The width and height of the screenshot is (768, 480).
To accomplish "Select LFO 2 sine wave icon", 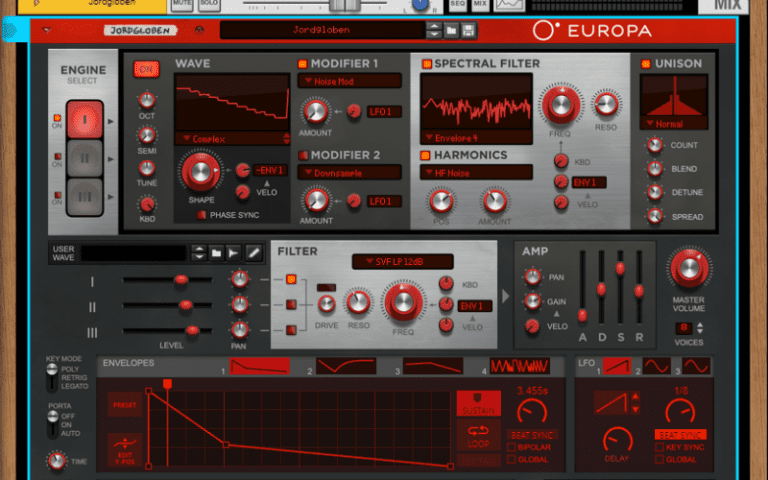I will pos(656,367).
